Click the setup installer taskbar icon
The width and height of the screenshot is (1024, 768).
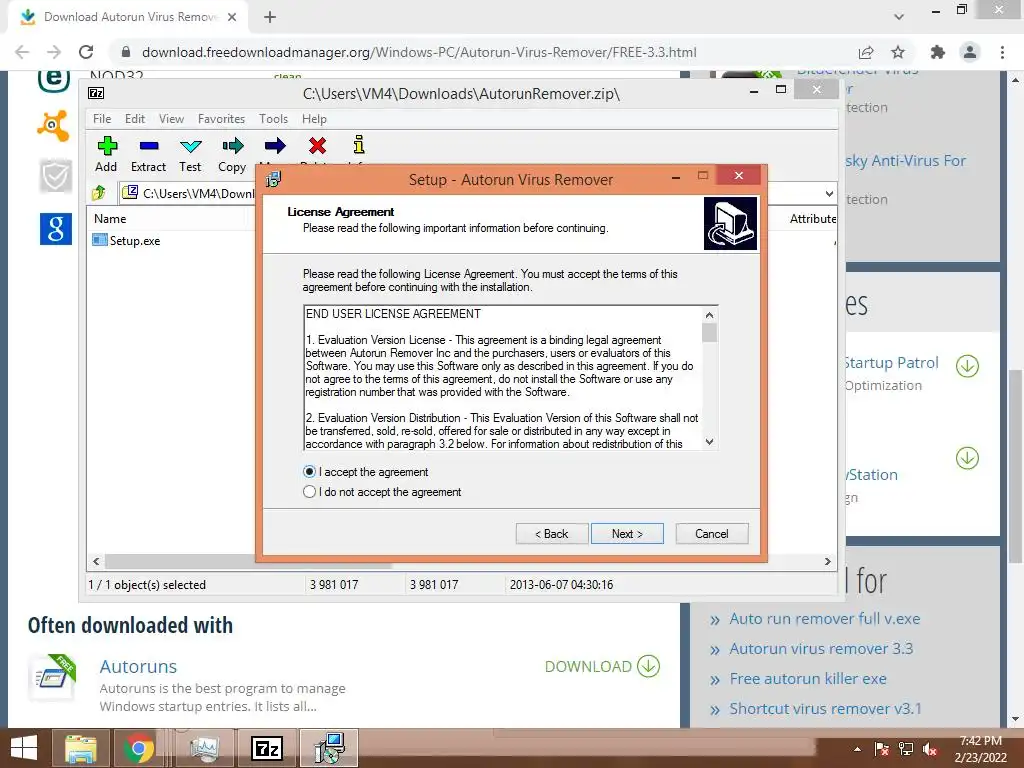(x=329, y=748)
